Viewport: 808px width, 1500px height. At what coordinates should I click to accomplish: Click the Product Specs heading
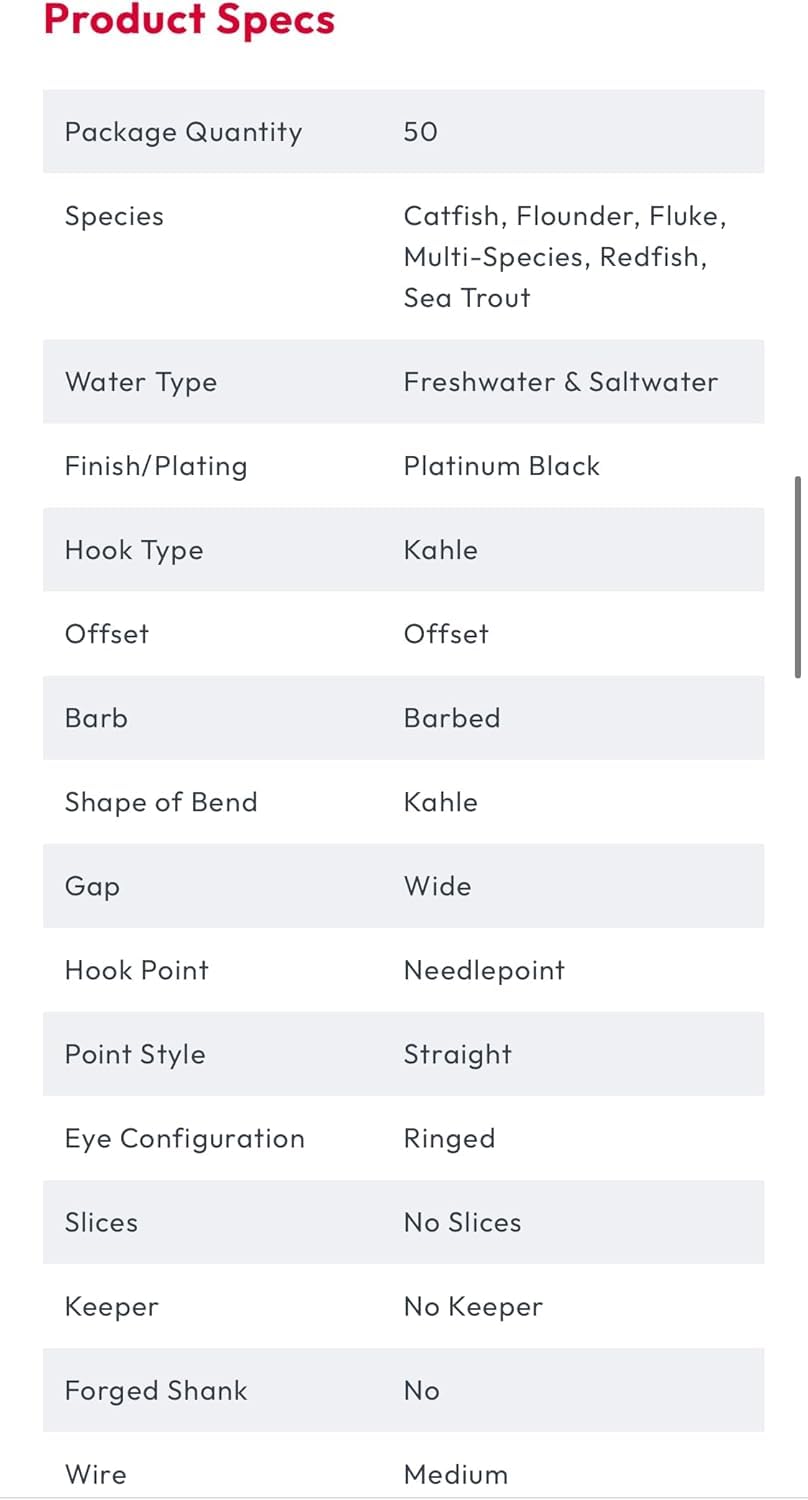(x=189, y=20)
